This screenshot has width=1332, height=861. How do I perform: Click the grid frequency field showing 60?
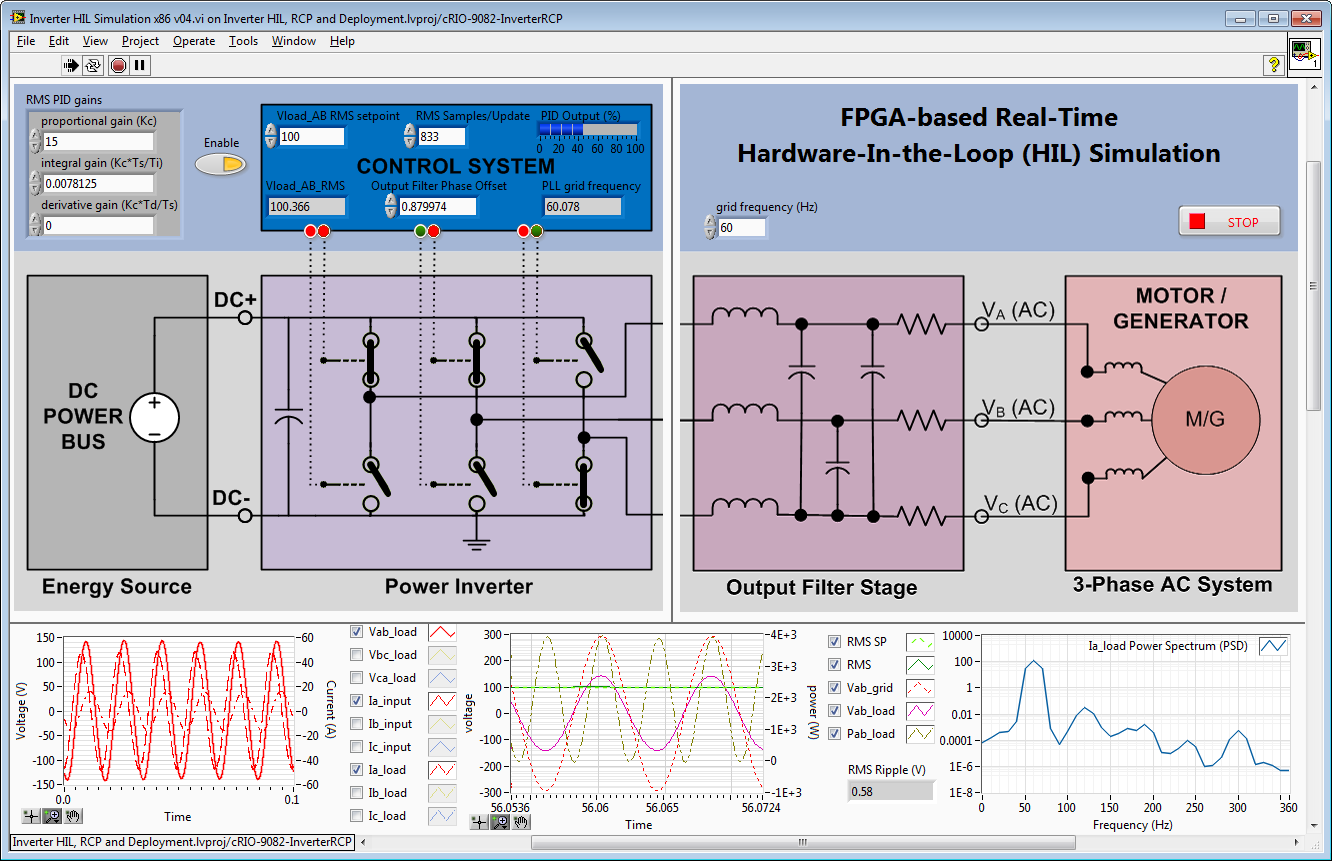(742, 227)
